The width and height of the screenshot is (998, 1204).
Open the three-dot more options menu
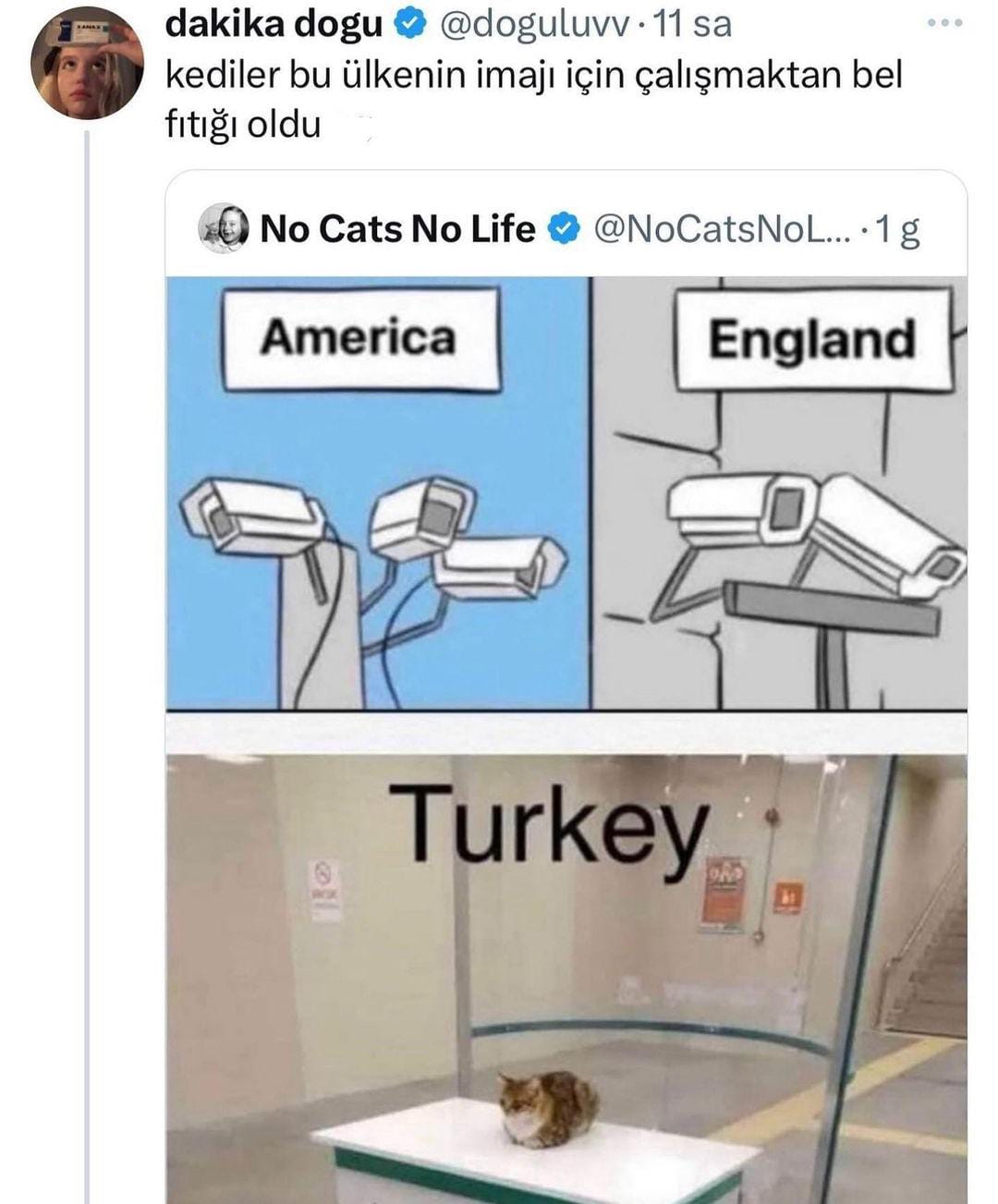[945, 24]
